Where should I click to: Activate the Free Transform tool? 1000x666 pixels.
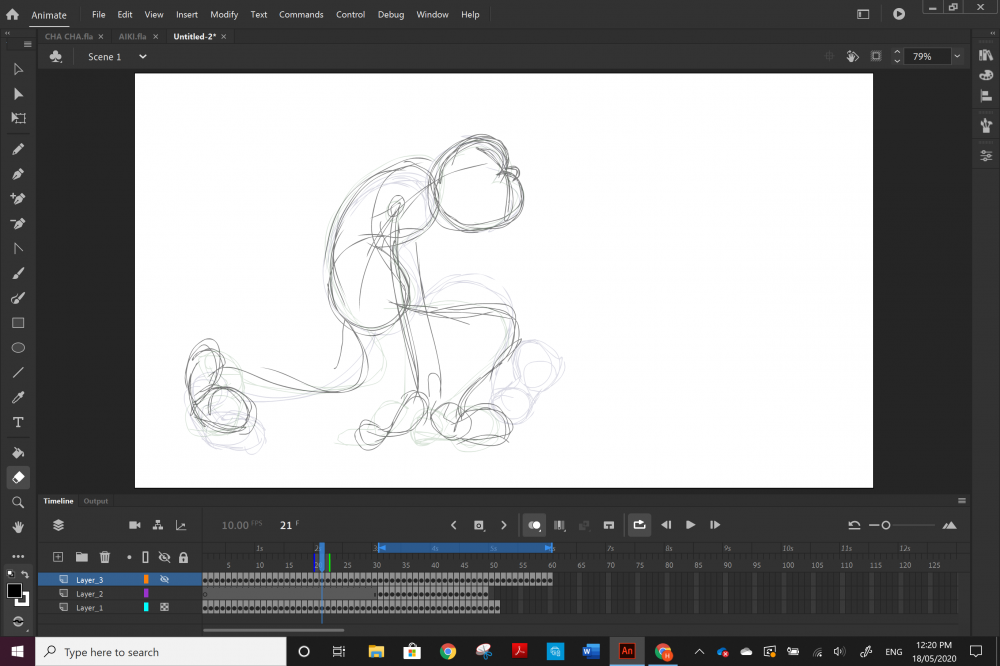click(18, 118)
